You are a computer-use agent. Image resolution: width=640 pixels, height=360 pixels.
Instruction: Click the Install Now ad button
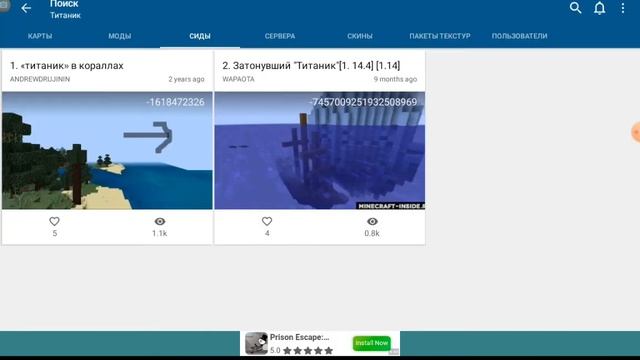pos(371,343)
